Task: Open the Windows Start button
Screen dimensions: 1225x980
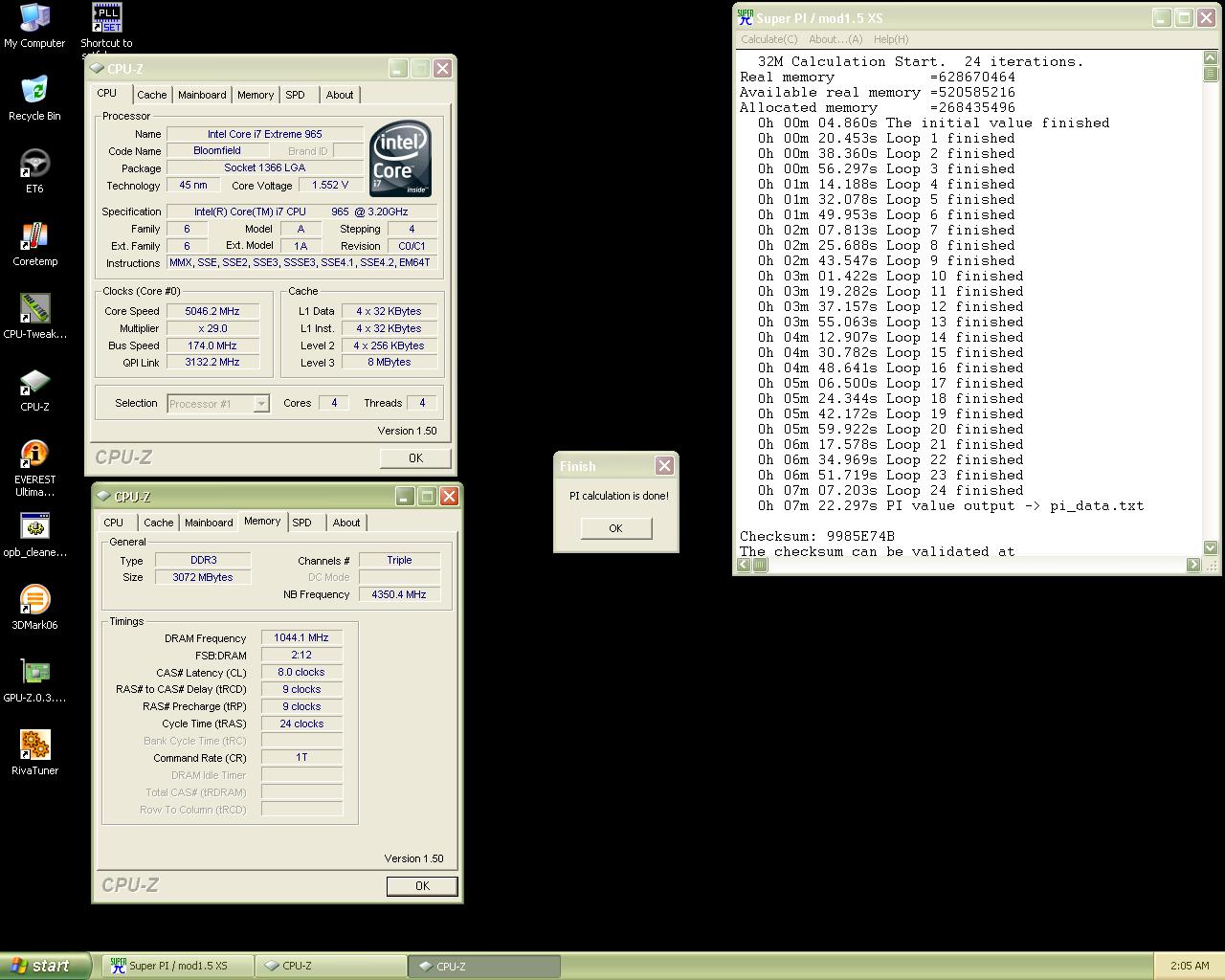Action: coord(45,966)
